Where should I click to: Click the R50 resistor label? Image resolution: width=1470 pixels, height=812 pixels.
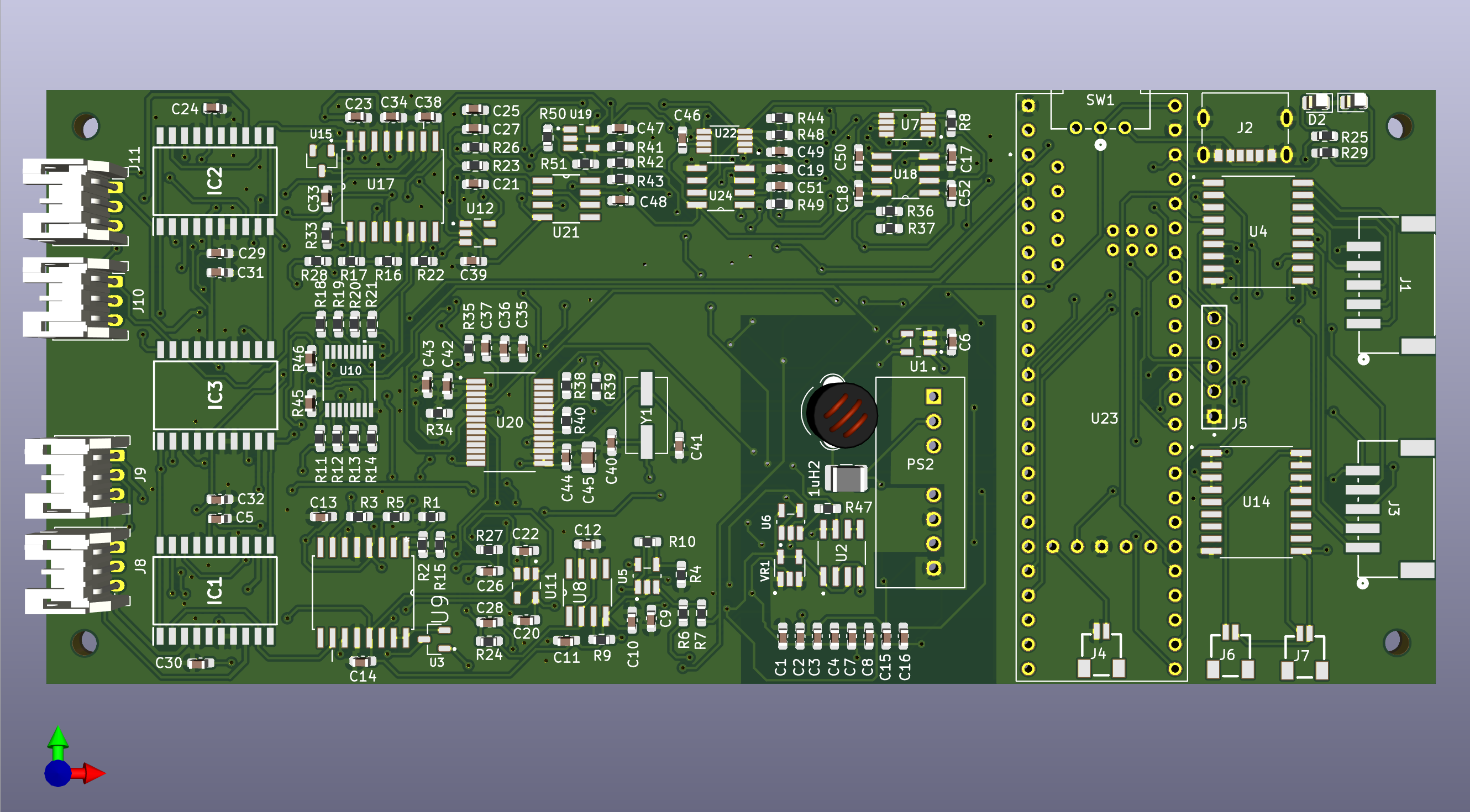(553, 114)
